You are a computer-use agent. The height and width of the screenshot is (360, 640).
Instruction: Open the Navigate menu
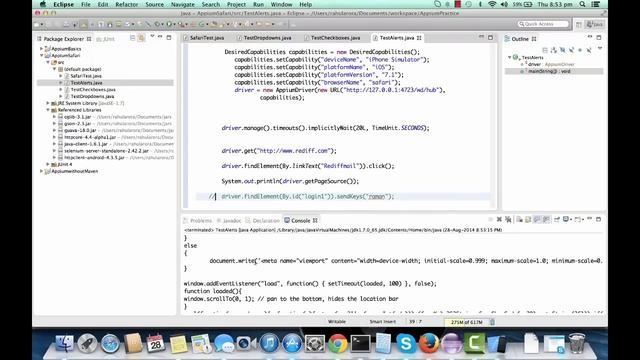(x=182, y=4)
